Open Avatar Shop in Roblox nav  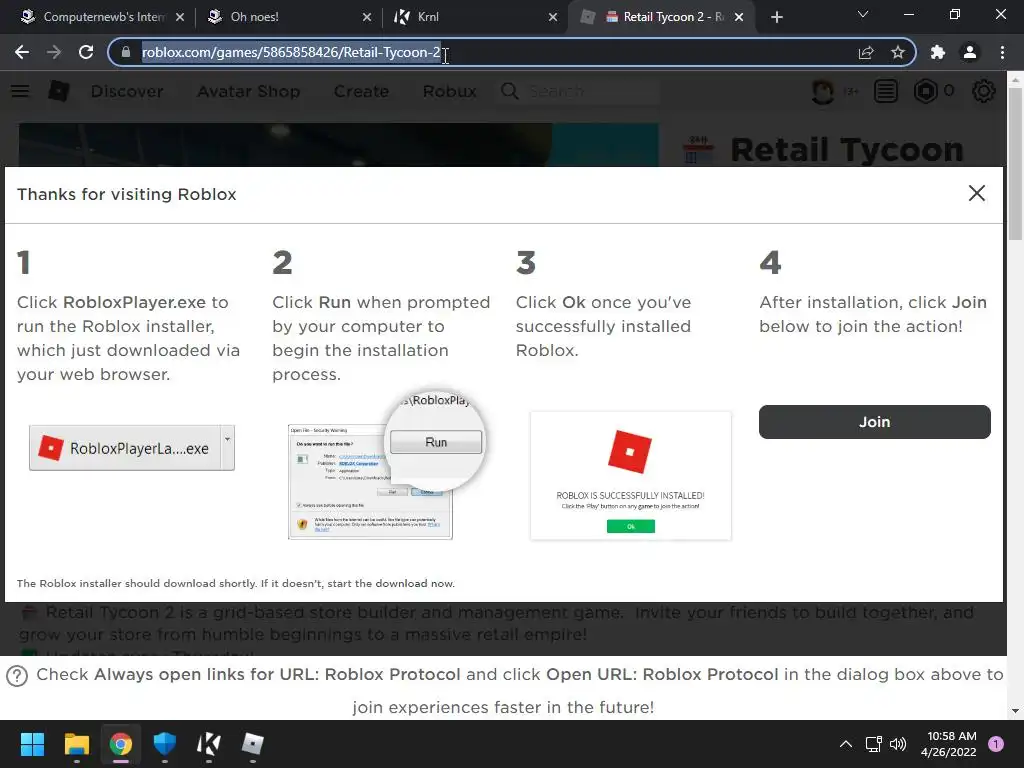click(249, 91)
